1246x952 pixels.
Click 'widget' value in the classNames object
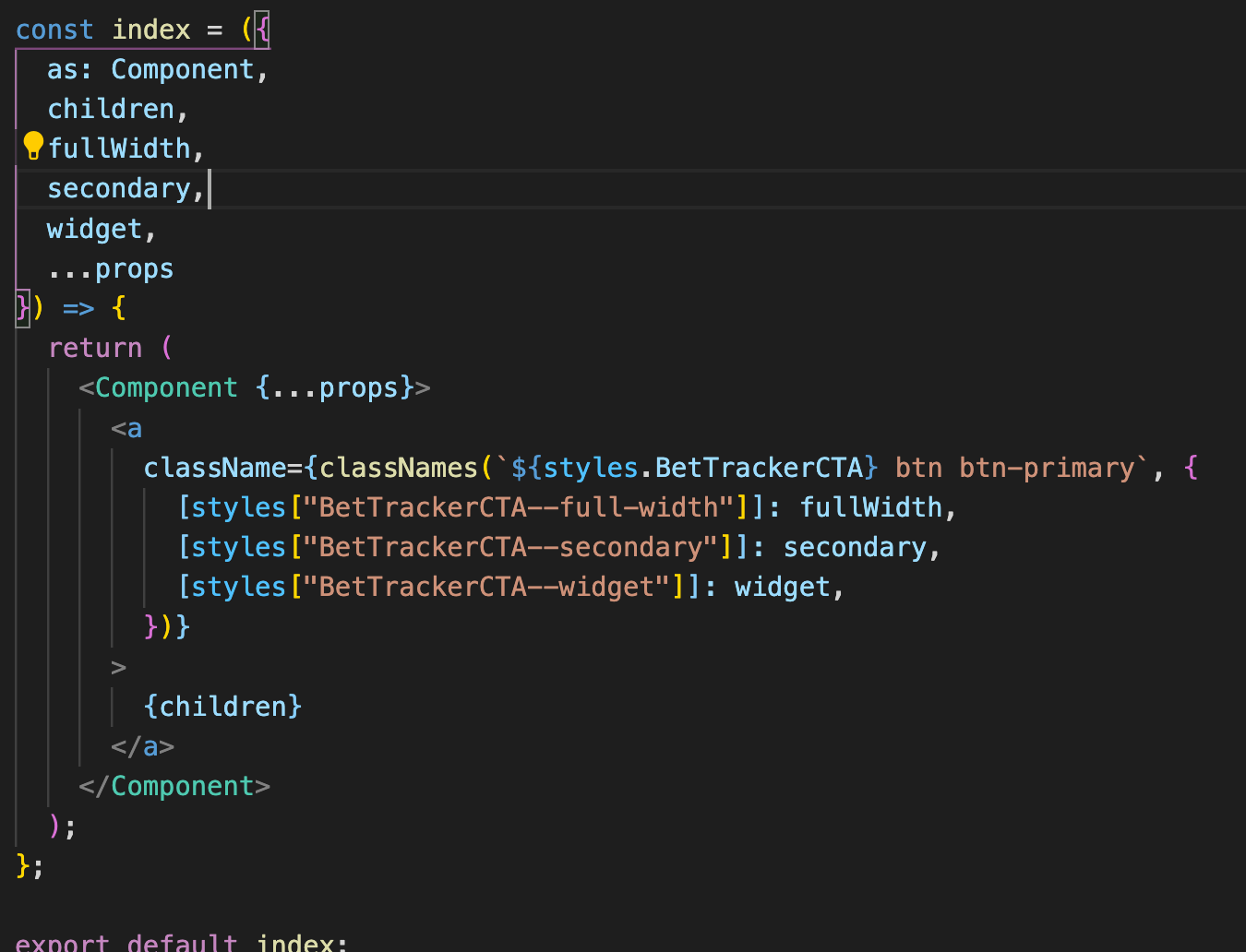[x=783, y=587]
